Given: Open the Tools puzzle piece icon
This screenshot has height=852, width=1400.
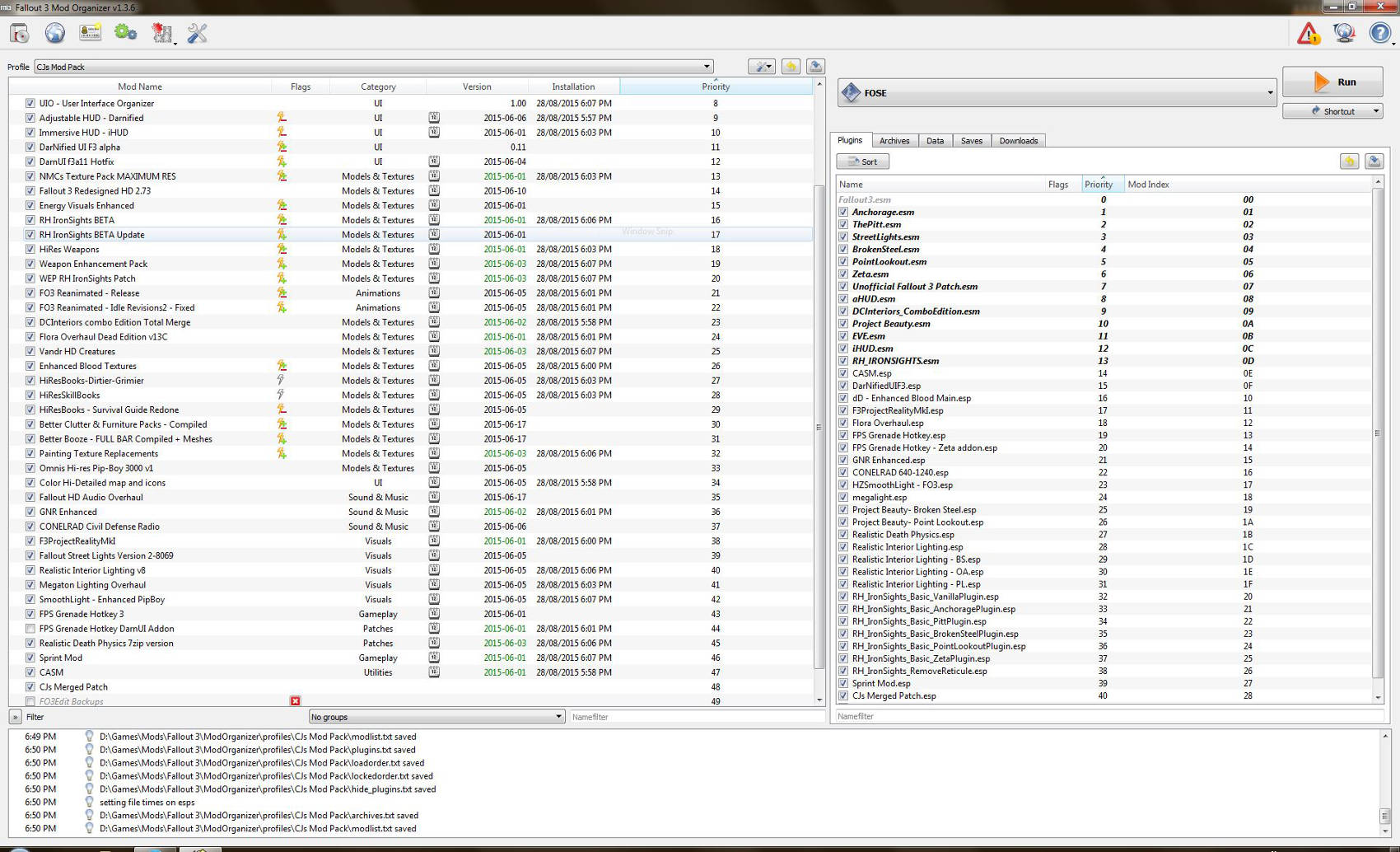Looking at the screenshot, I should pos(162,33).
